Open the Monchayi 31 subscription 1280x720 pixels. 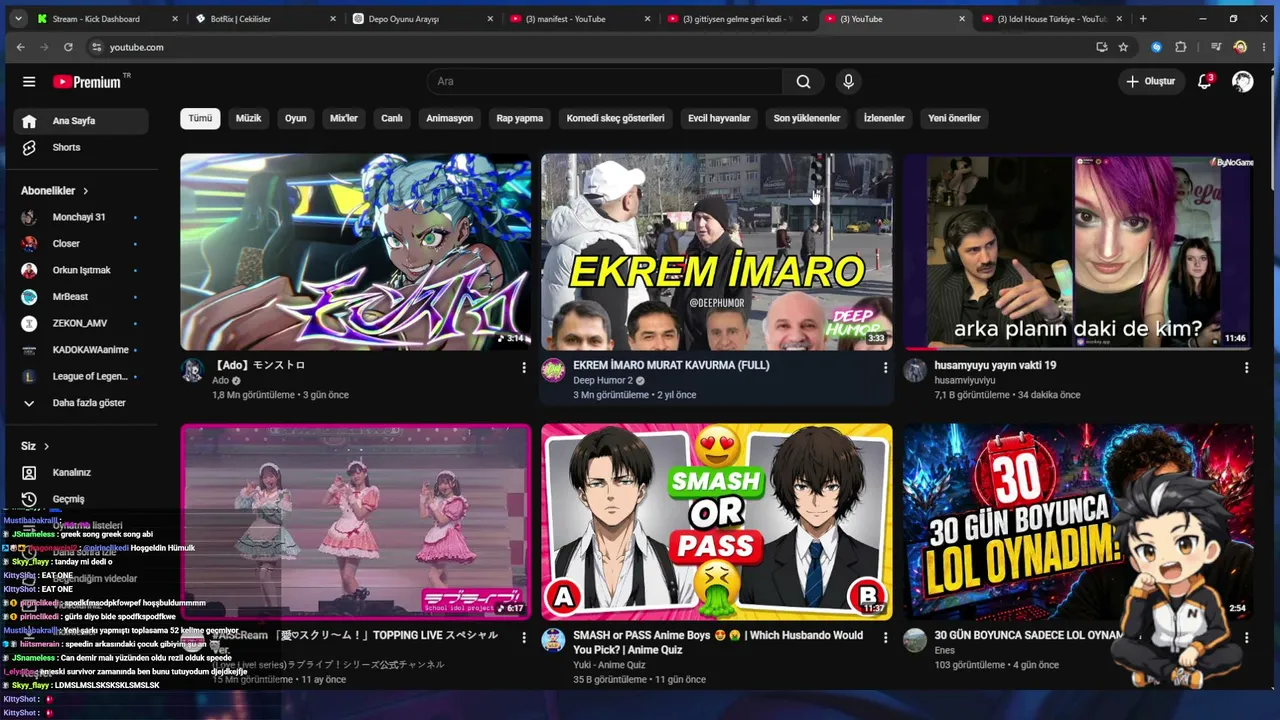[81, 217]
